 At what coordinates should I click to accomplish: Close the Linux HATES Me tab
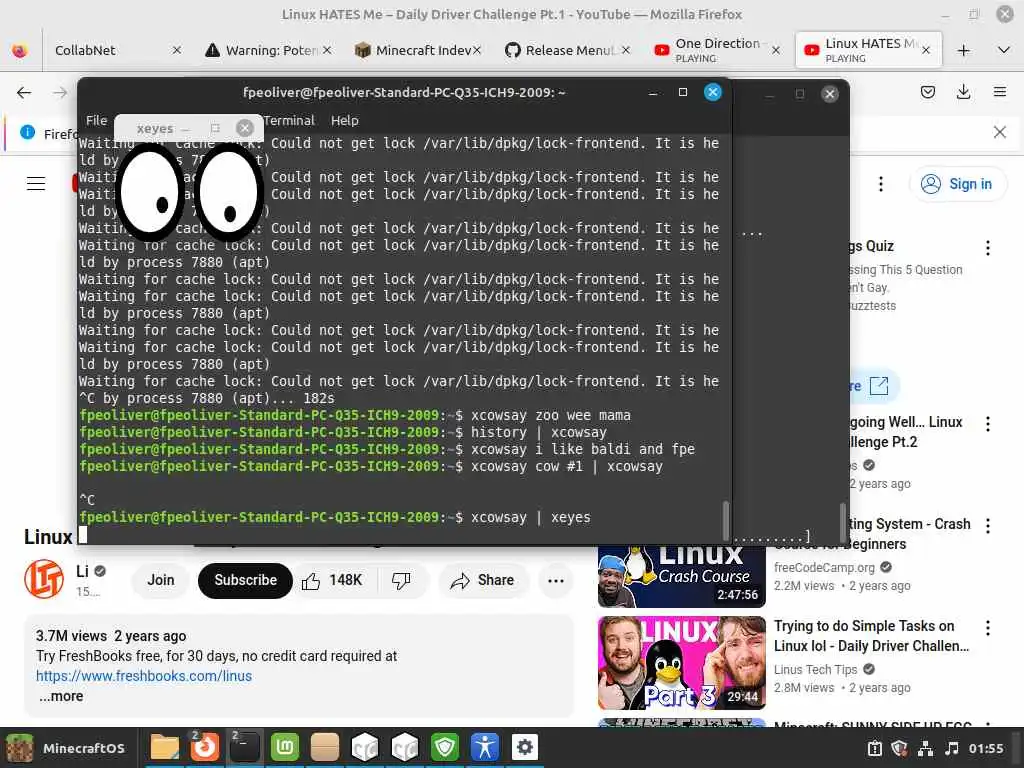point(925,50)
